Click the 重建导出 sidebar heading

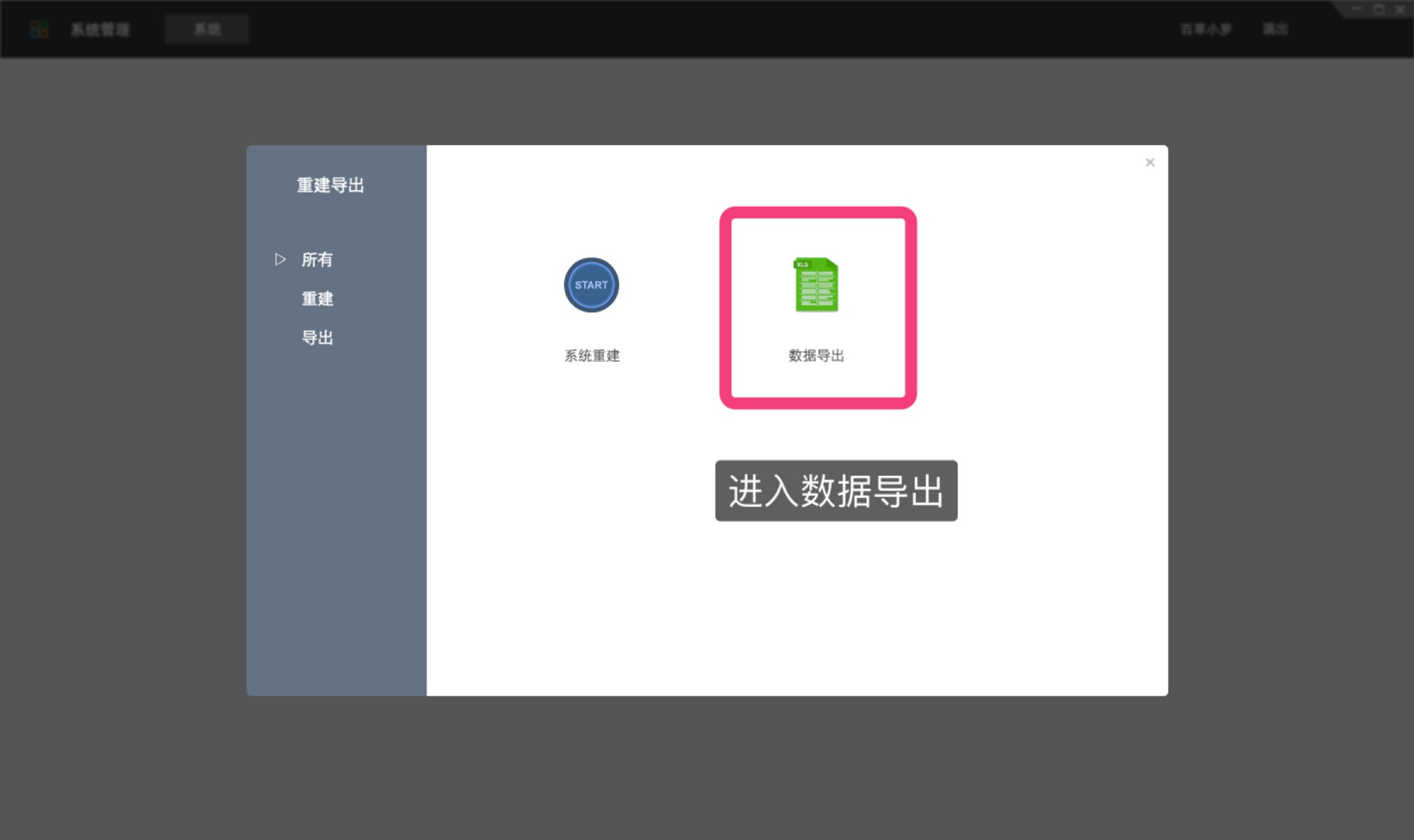330,185
